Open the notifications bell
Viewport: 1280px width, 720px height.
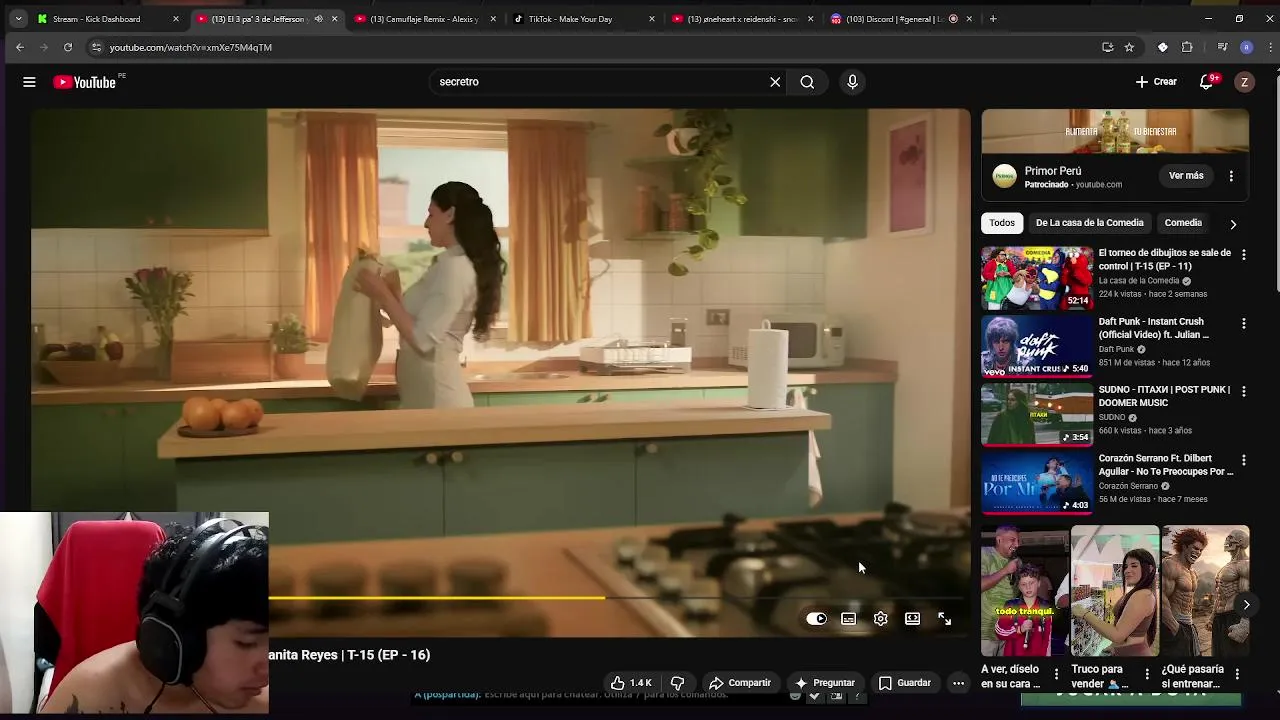click(x=1206, y=82)
